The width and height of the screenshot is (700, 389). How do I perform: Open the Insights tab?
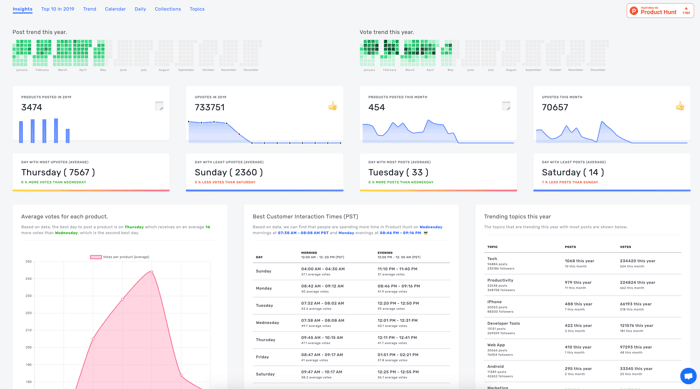[22, 9]
